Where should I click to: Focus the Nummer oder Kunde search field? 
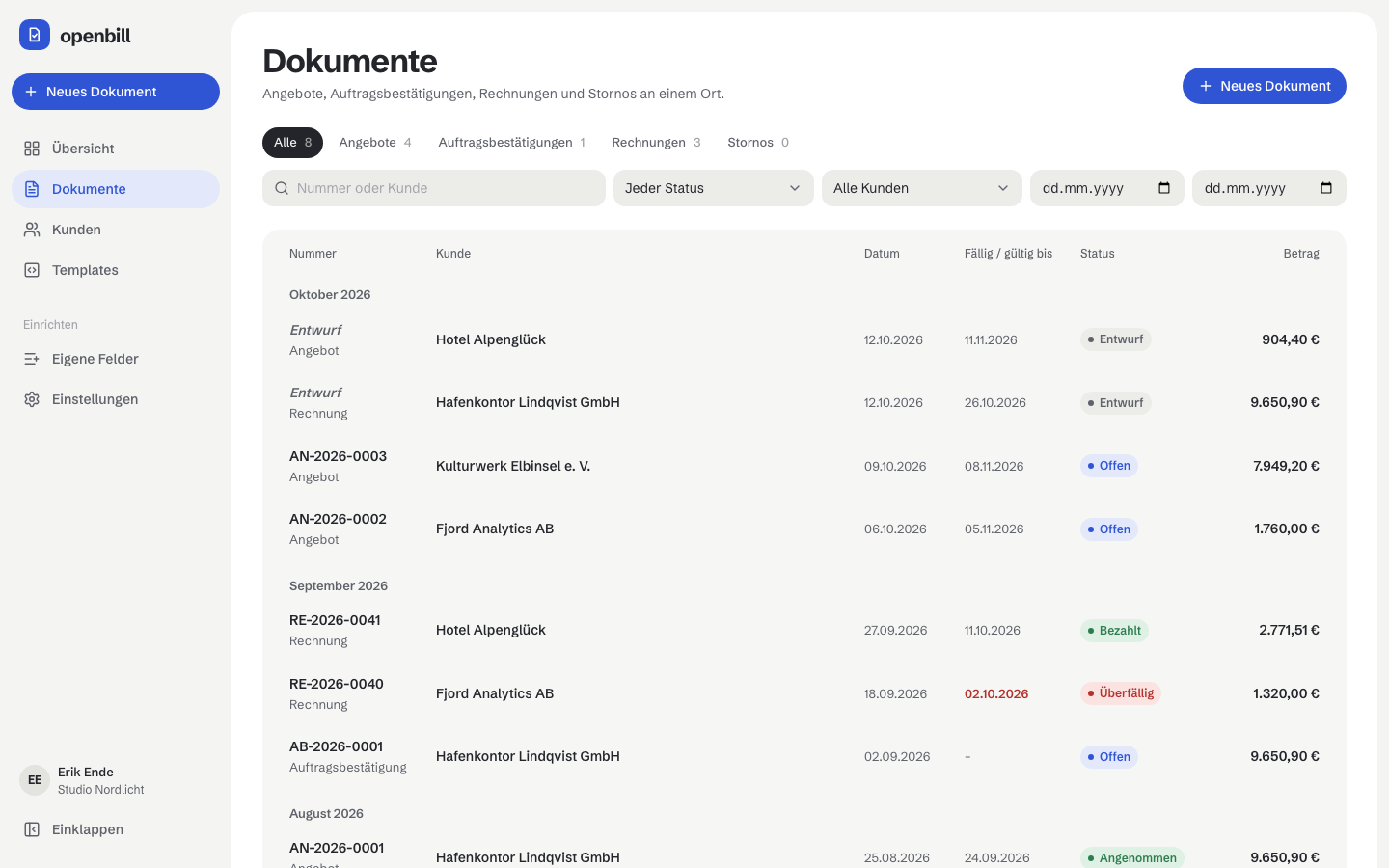434,188
